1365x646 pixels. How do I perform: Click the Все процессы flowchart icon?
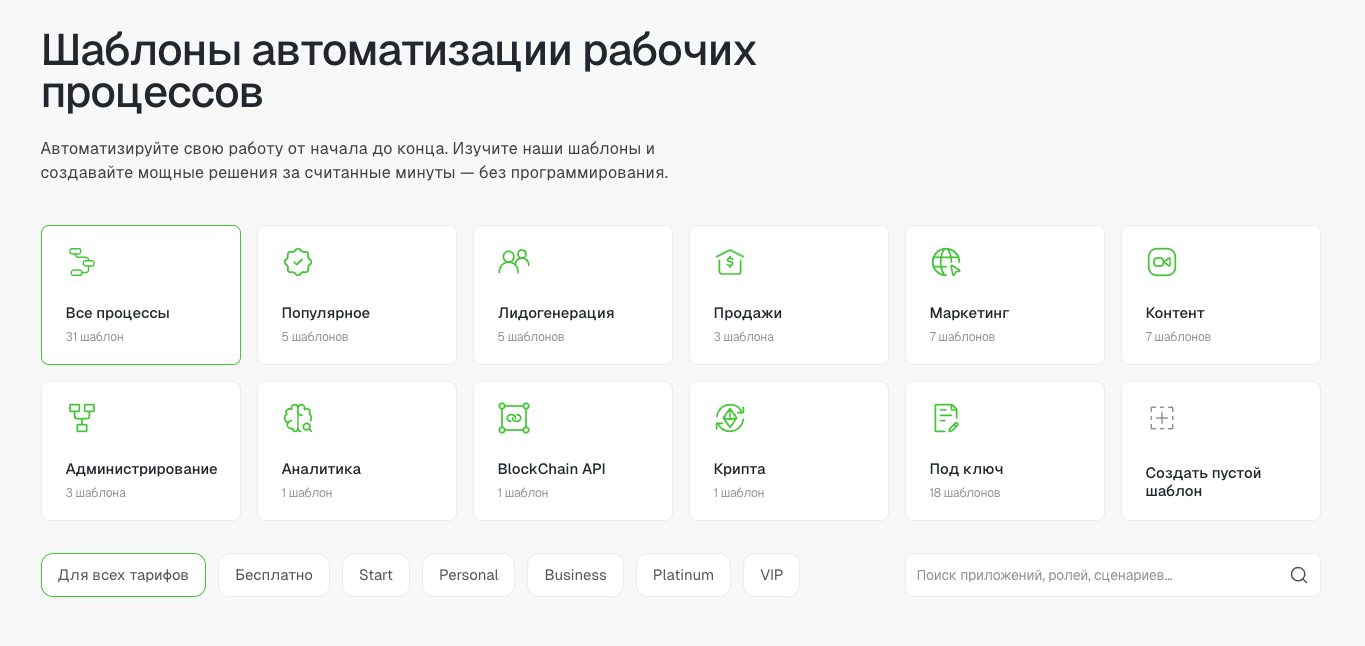81,262
